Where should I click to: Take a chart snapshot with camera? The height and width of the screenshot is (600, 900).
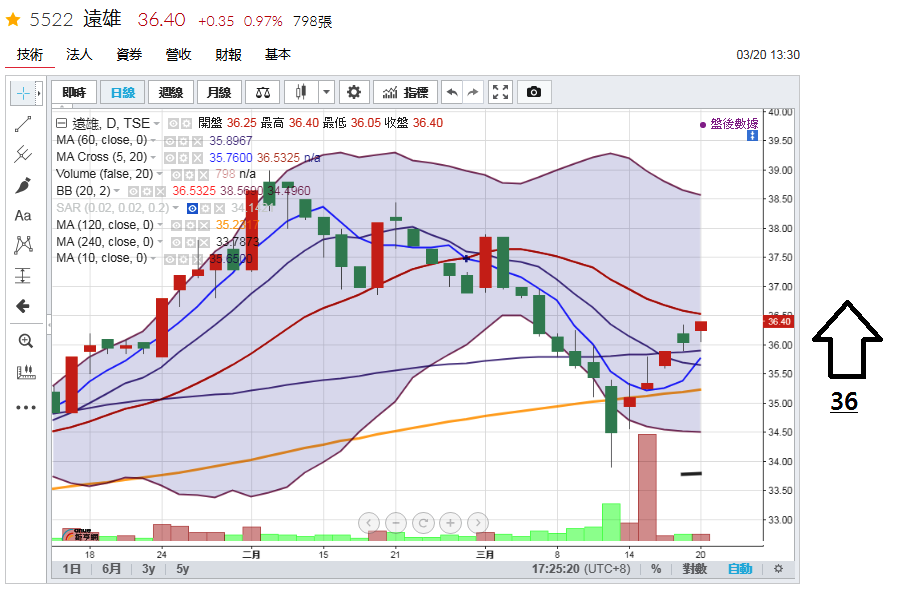click(534, 92)
